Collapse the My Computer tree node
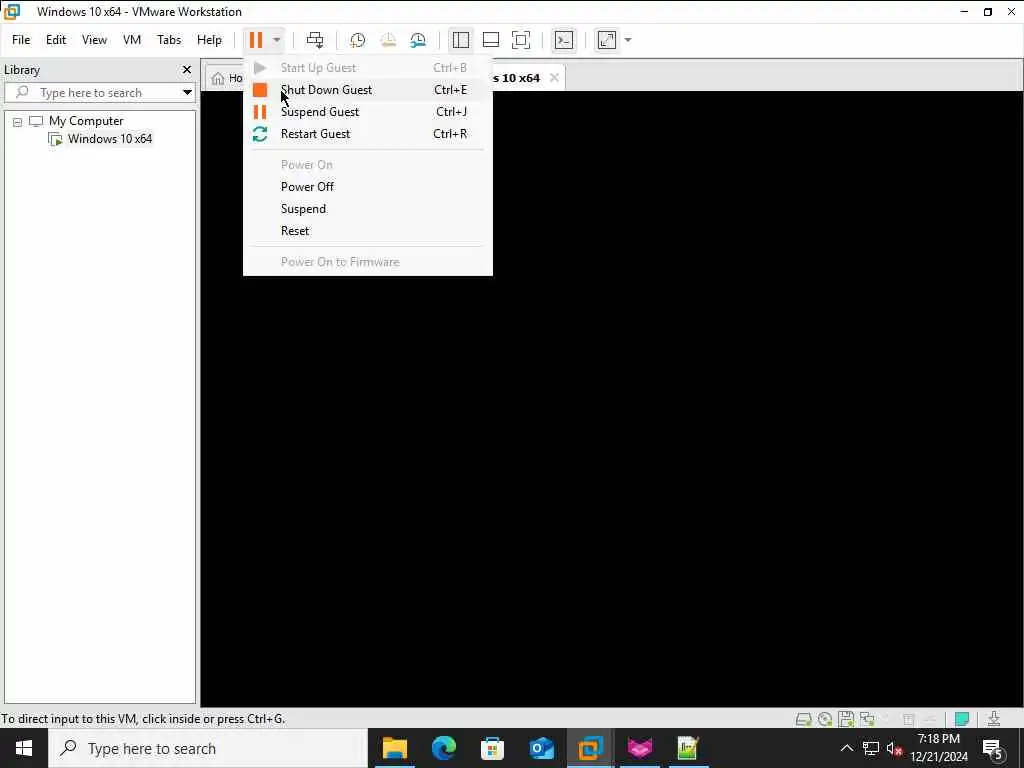This screenshot has height=768, width=1024. (18, 121)
